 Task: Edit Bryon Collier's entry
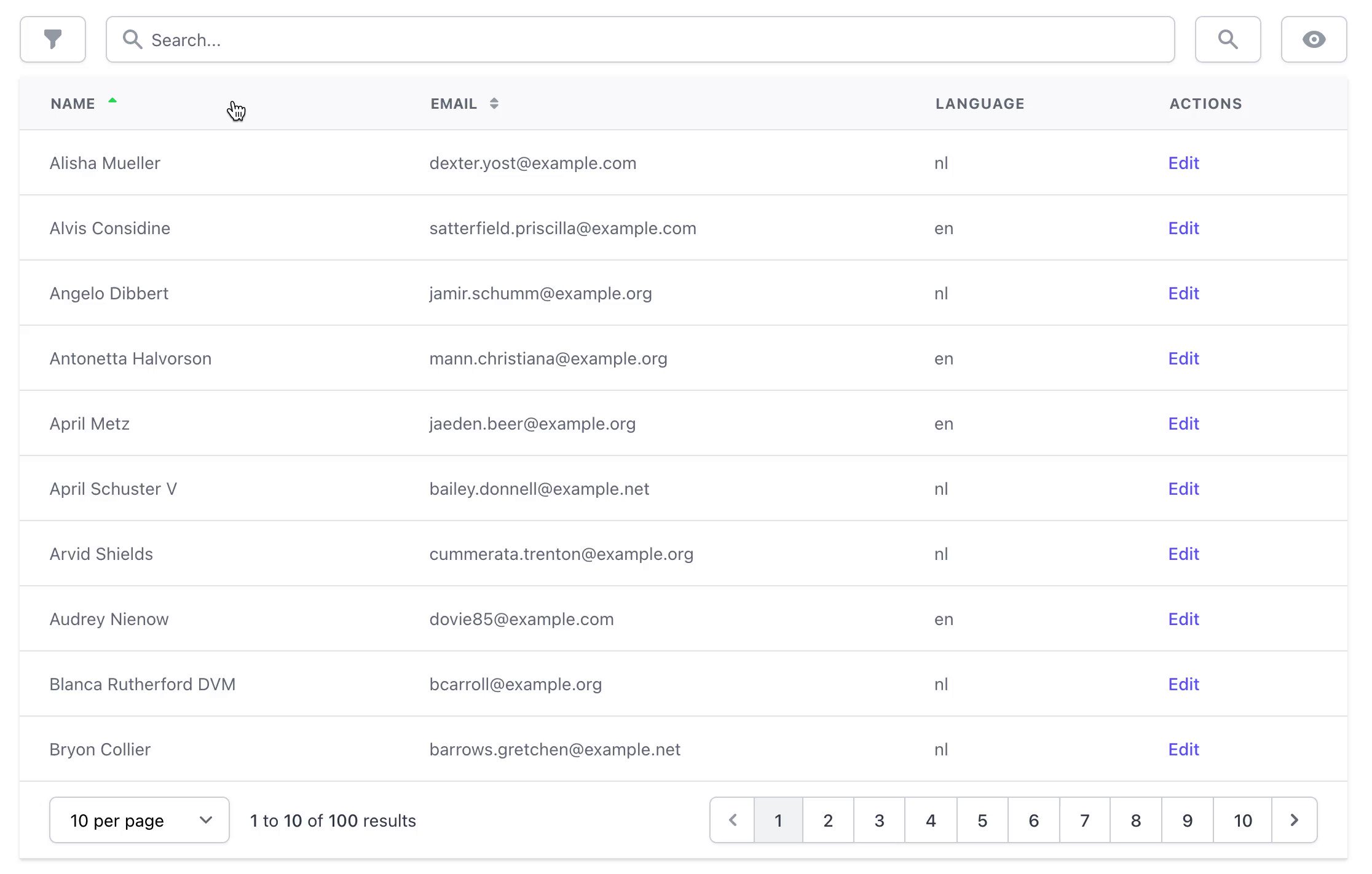(1183, 749)
